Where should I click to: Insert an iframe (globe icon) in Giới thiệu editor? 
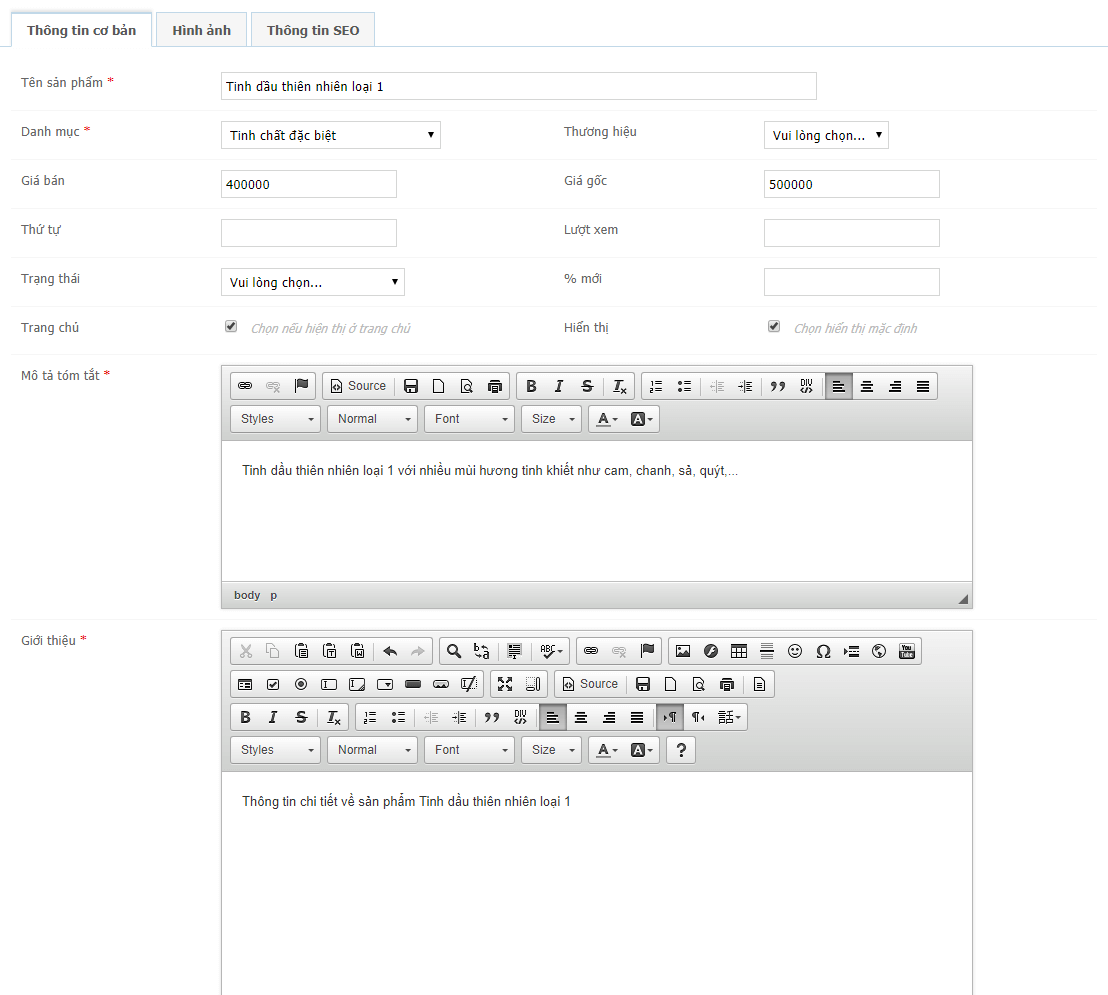(879, 651)
